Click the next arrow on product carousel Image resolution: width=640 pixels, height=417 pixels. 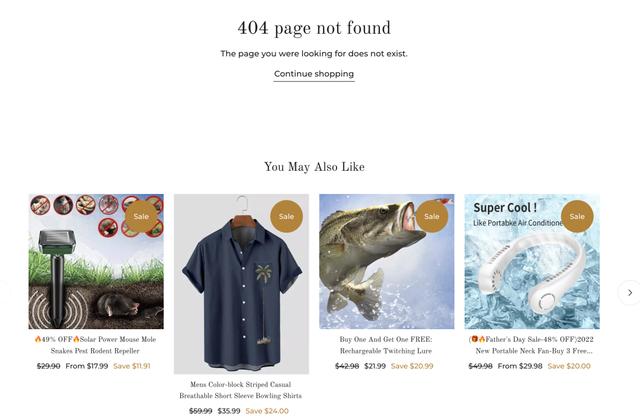tap(628, 293)
